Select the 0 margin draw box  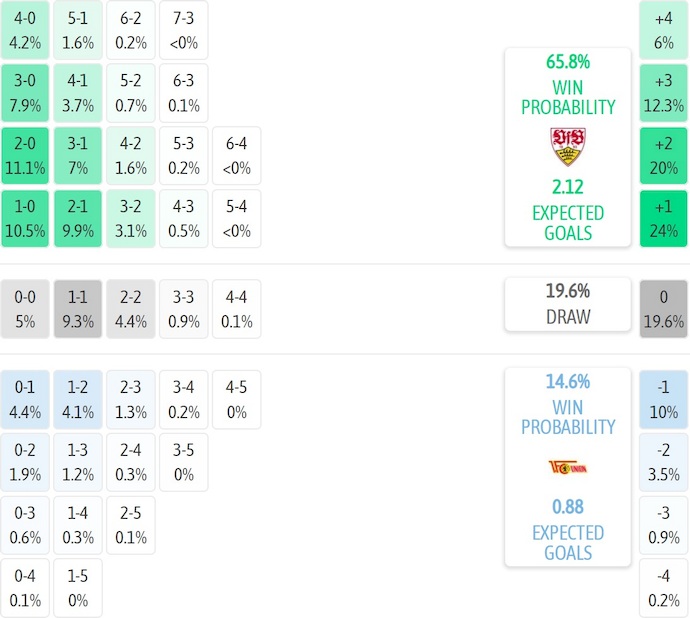(x=664, y=309)
